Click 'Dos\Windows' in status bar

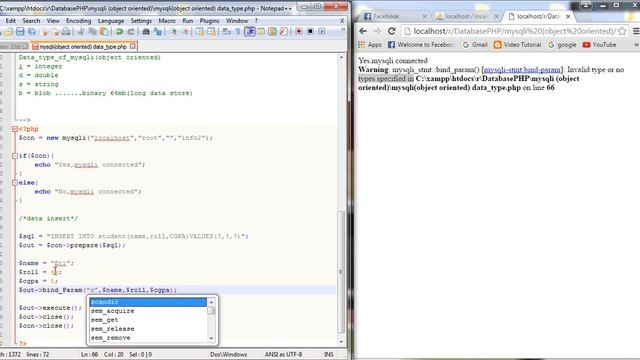point(229,354)
